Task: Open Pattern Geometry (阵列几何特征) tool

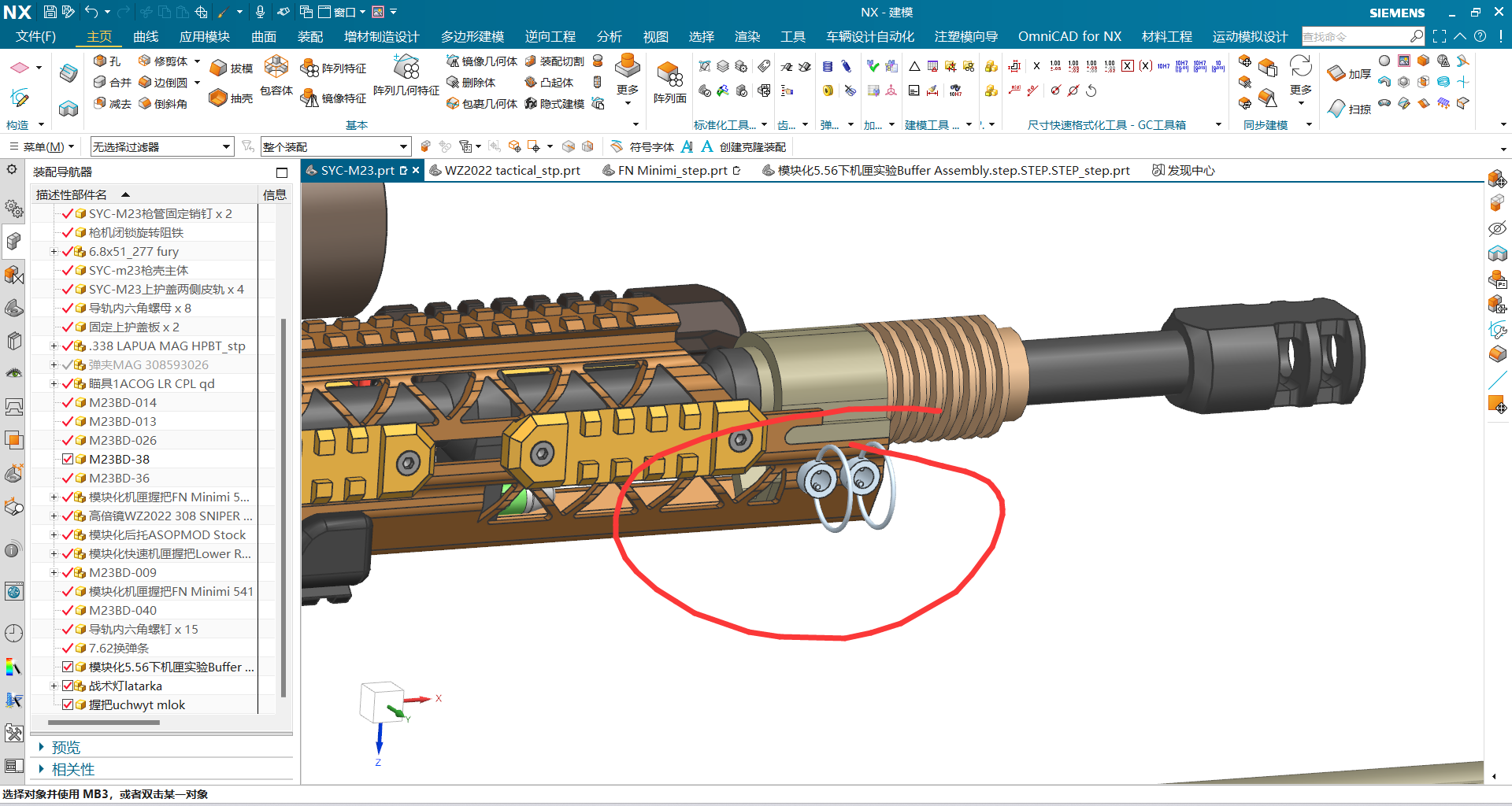Action: (x=406, y=76)
